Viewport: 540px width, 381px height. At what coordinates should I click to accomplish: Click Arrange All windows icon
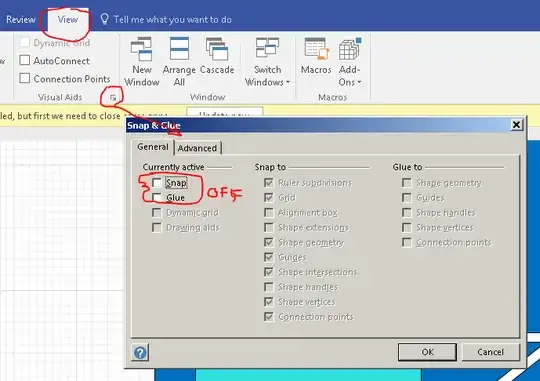click(179, 49)
